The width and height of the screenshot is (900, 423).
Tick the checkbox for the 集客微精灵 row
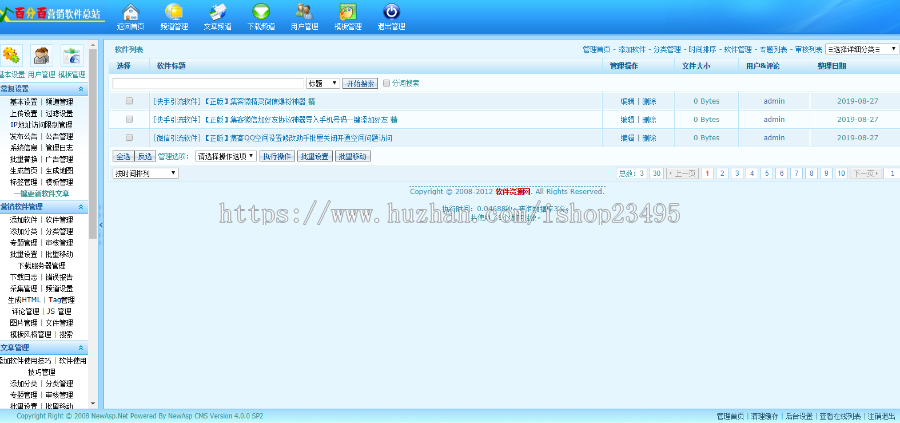[x=129, y=101]
